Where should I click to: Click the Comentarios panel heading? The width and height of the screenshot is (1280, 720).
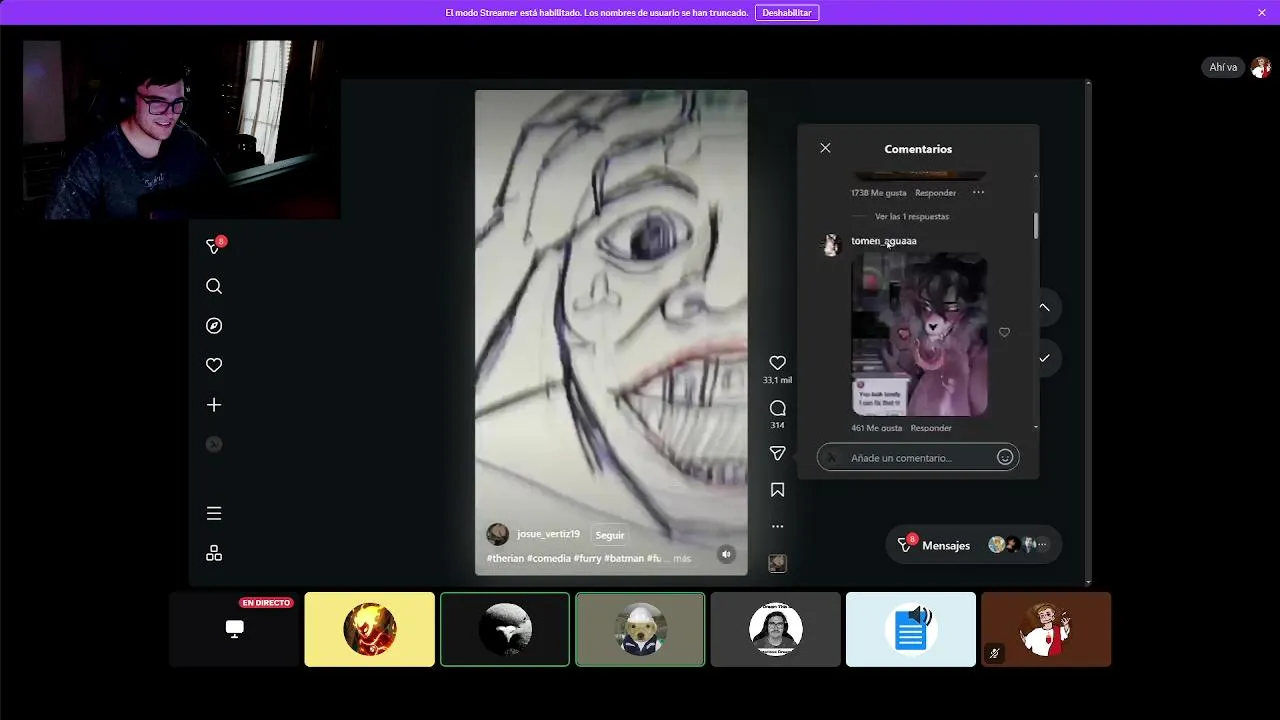918,149
